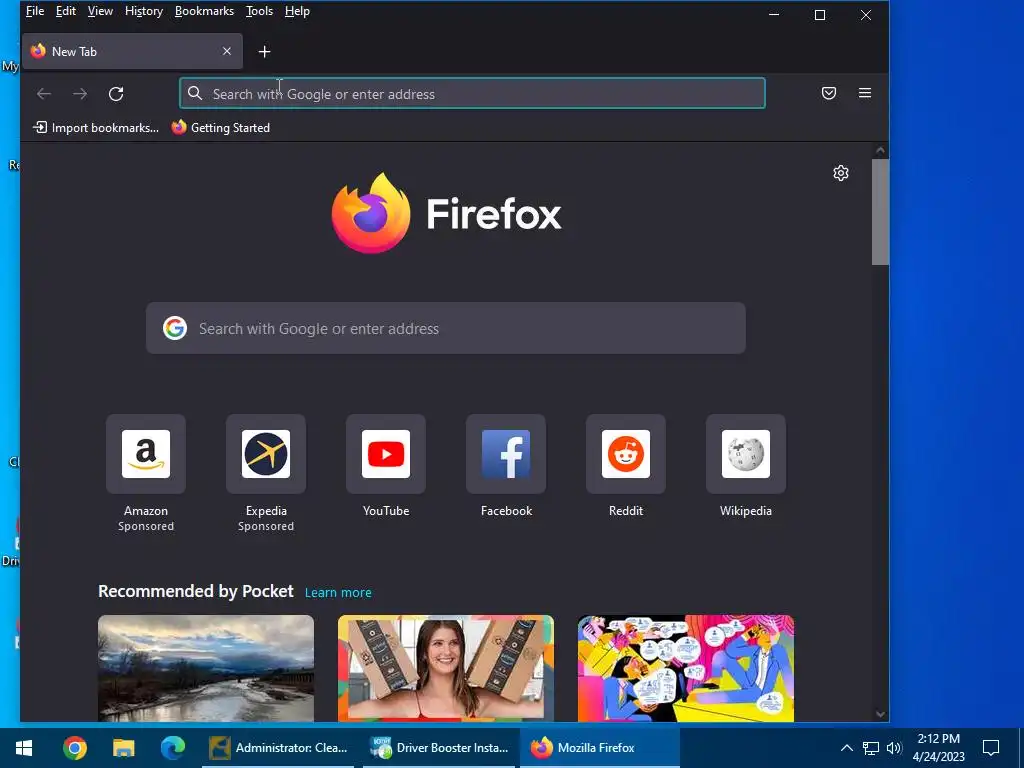1024x768 pixels.
Task: Open the View menu
Action: point(100,11)
